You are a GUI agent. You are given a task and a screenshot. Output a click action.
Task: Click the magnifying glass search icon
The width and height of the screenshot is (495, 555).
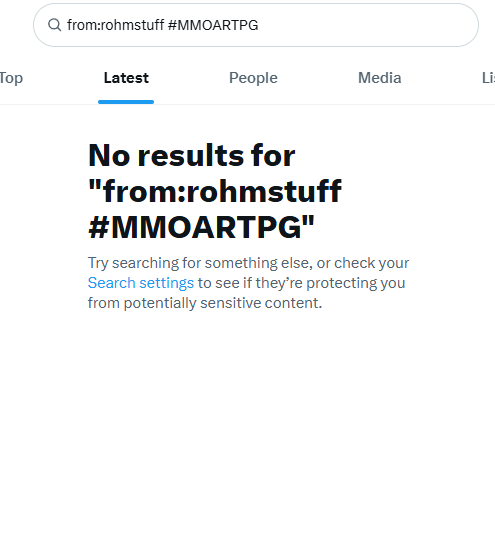55,25
